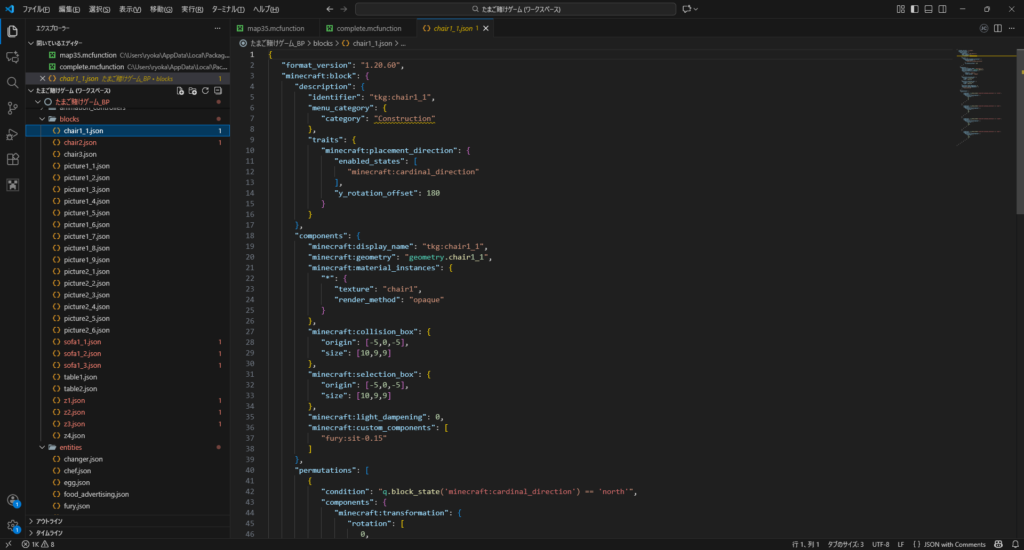Open the Extensions view icon
This screenshot has height=550, width=1024.
coord(12,159)
